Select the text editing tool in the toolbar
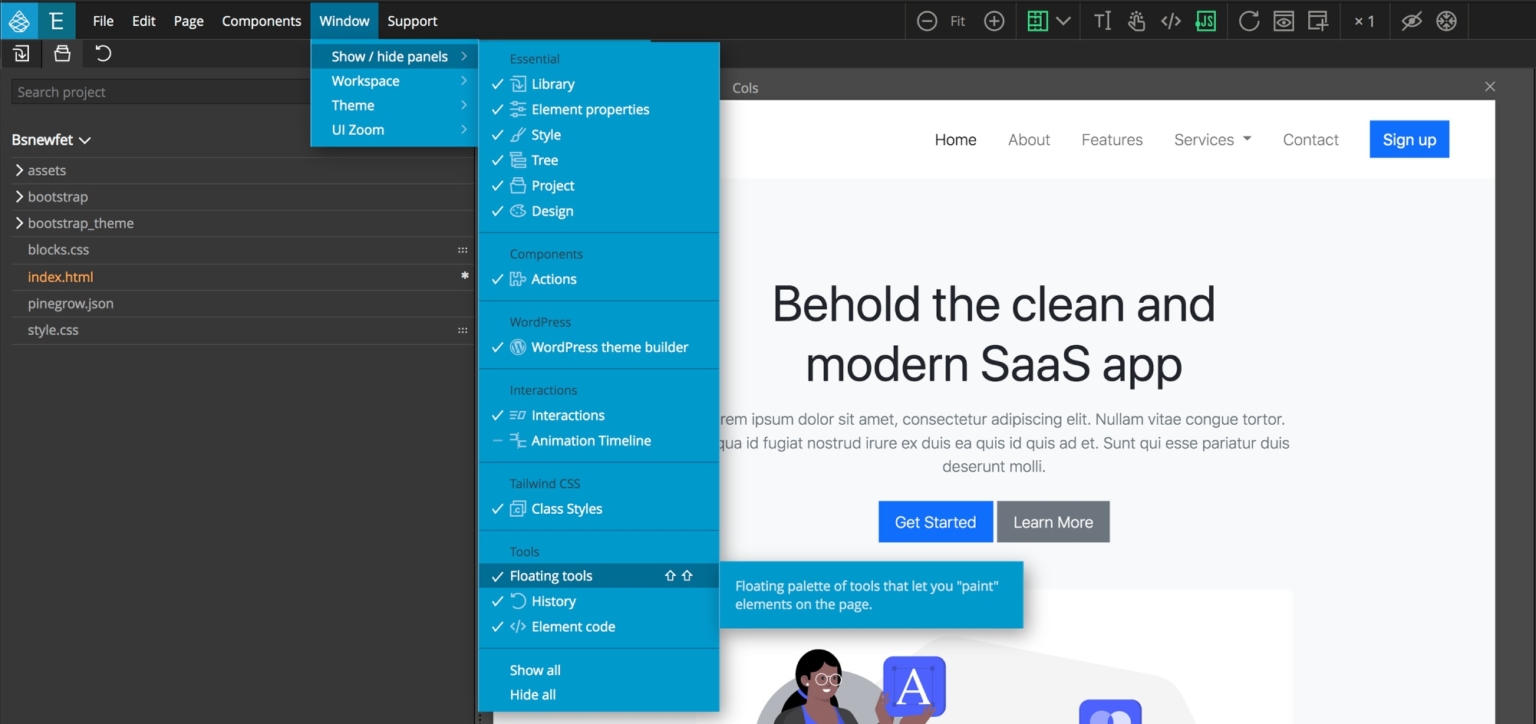 1101,20
